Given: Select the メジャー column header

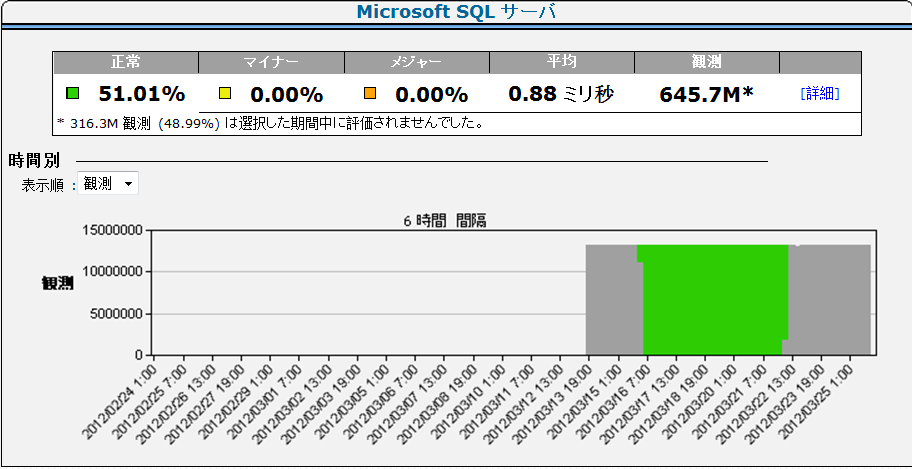Looking at the screenshot, I should [x=416, y=62].
